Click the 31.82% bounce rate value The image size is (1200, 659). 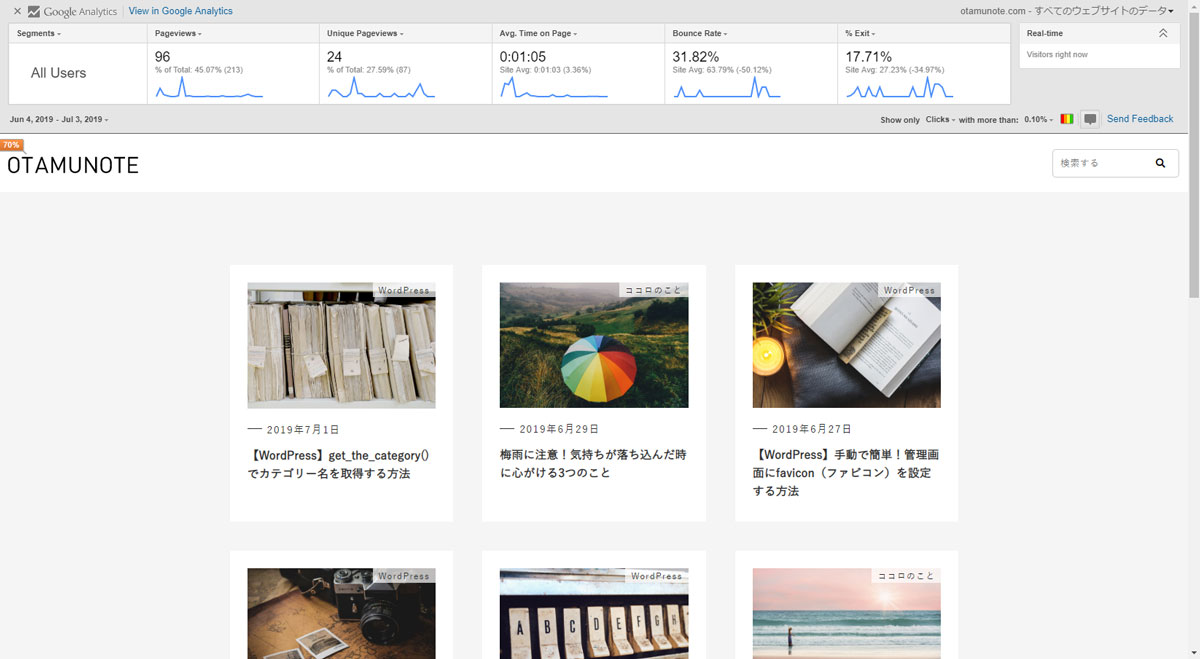[695, 57]
